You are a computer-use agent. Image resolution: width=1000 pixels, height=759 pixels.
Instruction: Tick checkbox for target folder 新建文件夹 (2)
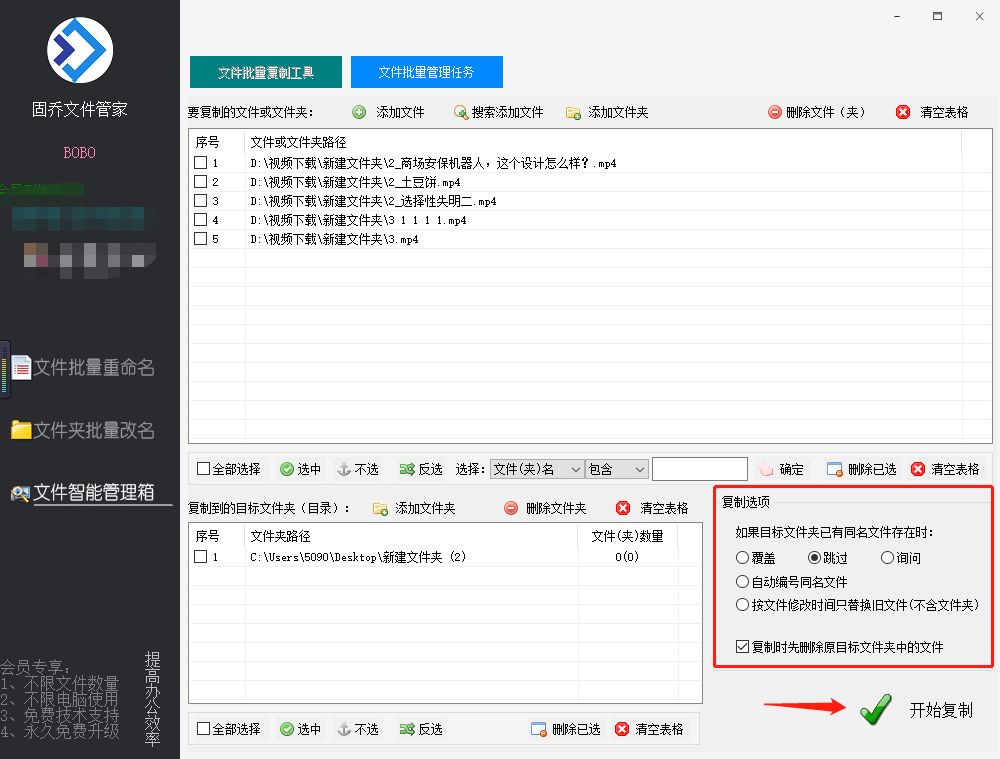click(201, 557)
